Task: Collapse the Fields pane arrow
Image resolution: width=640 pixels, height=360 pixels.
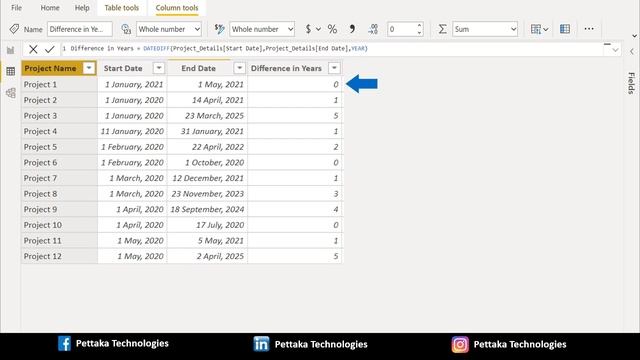Action: 632,51
